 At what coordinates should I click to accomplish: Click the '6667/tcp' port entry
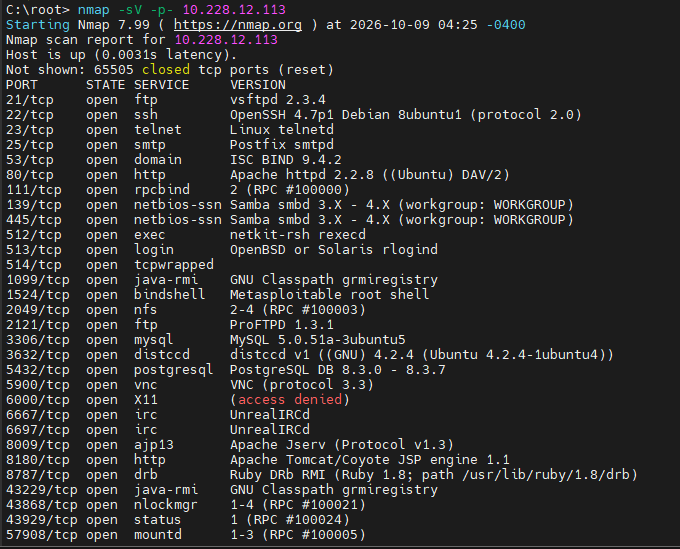click(x=38, y=415)
